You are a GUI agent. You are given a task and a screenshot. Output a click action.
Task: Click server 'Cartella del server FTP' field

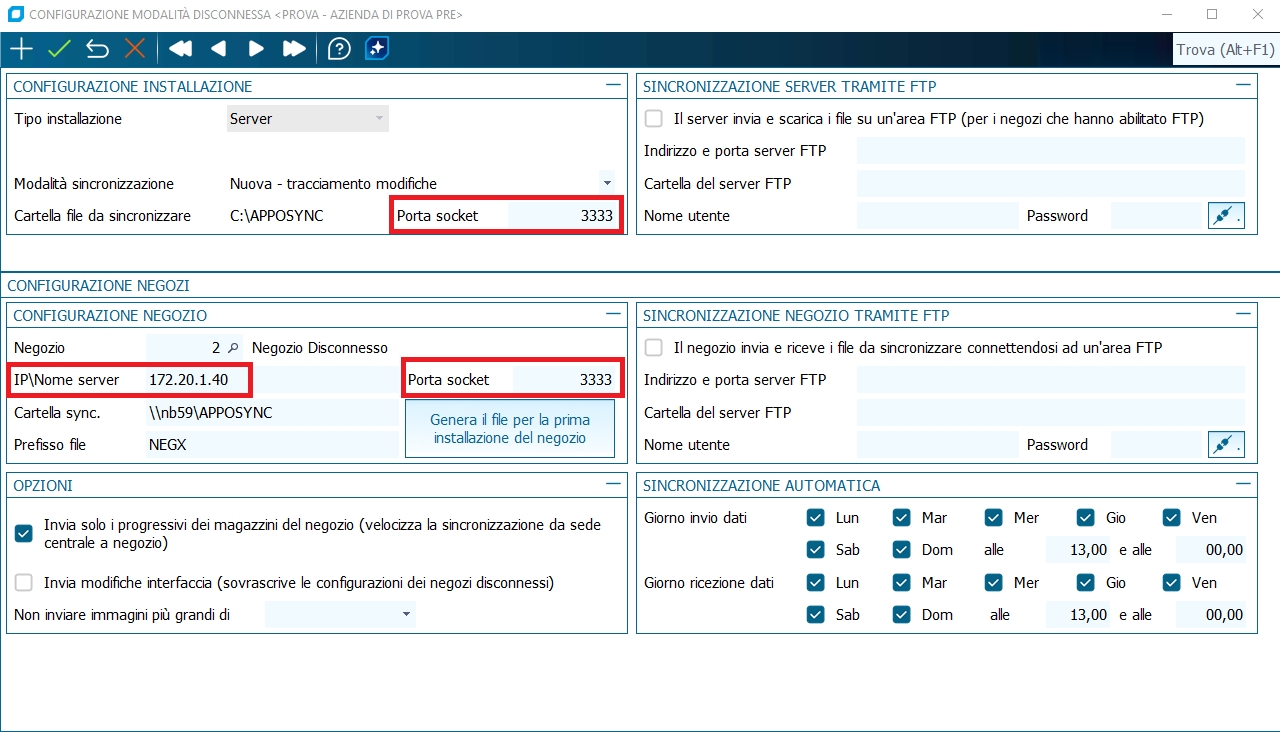pos(1051,183)
